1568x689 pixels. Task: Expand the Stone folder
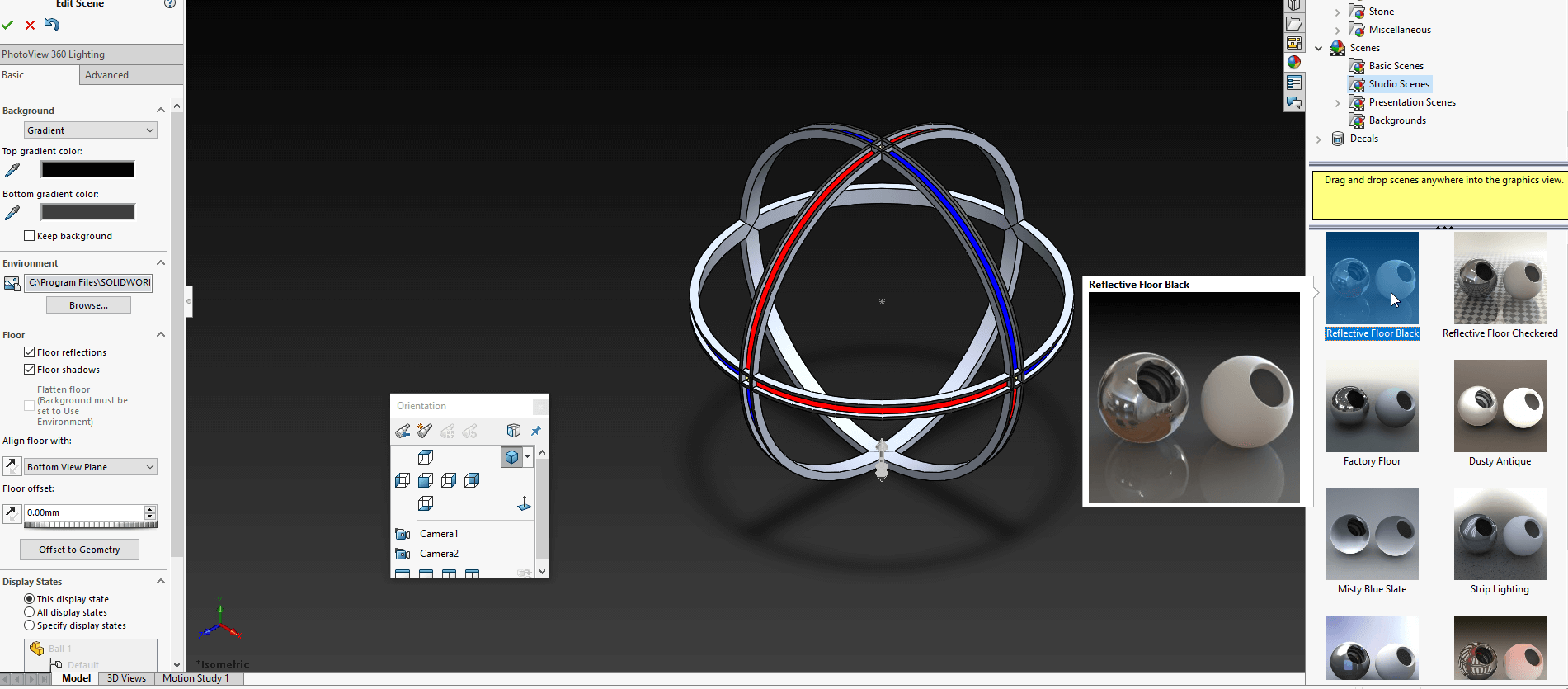1338,12
